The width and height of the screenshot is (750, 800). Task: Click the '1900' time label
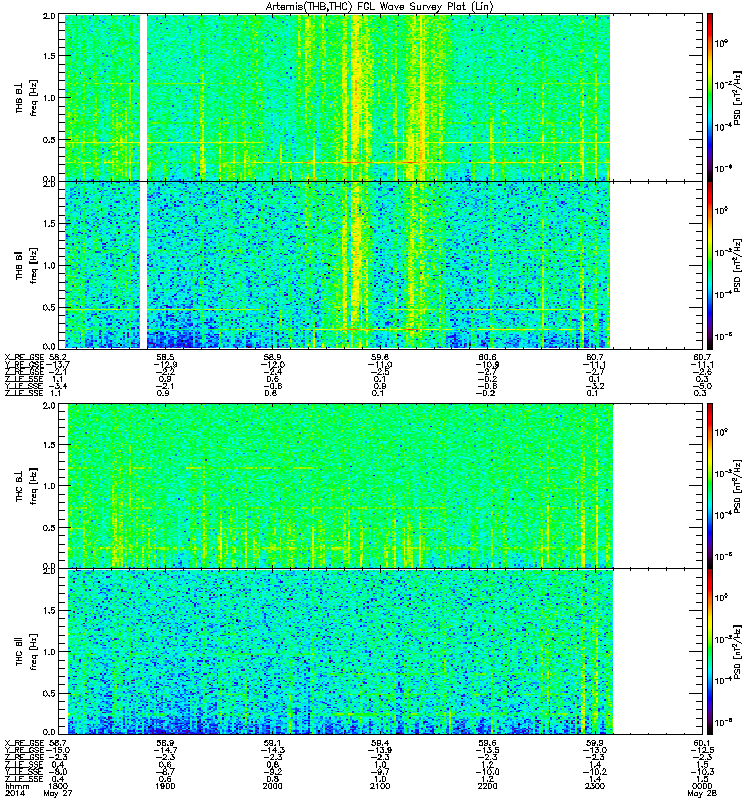[x=165, y=786]
